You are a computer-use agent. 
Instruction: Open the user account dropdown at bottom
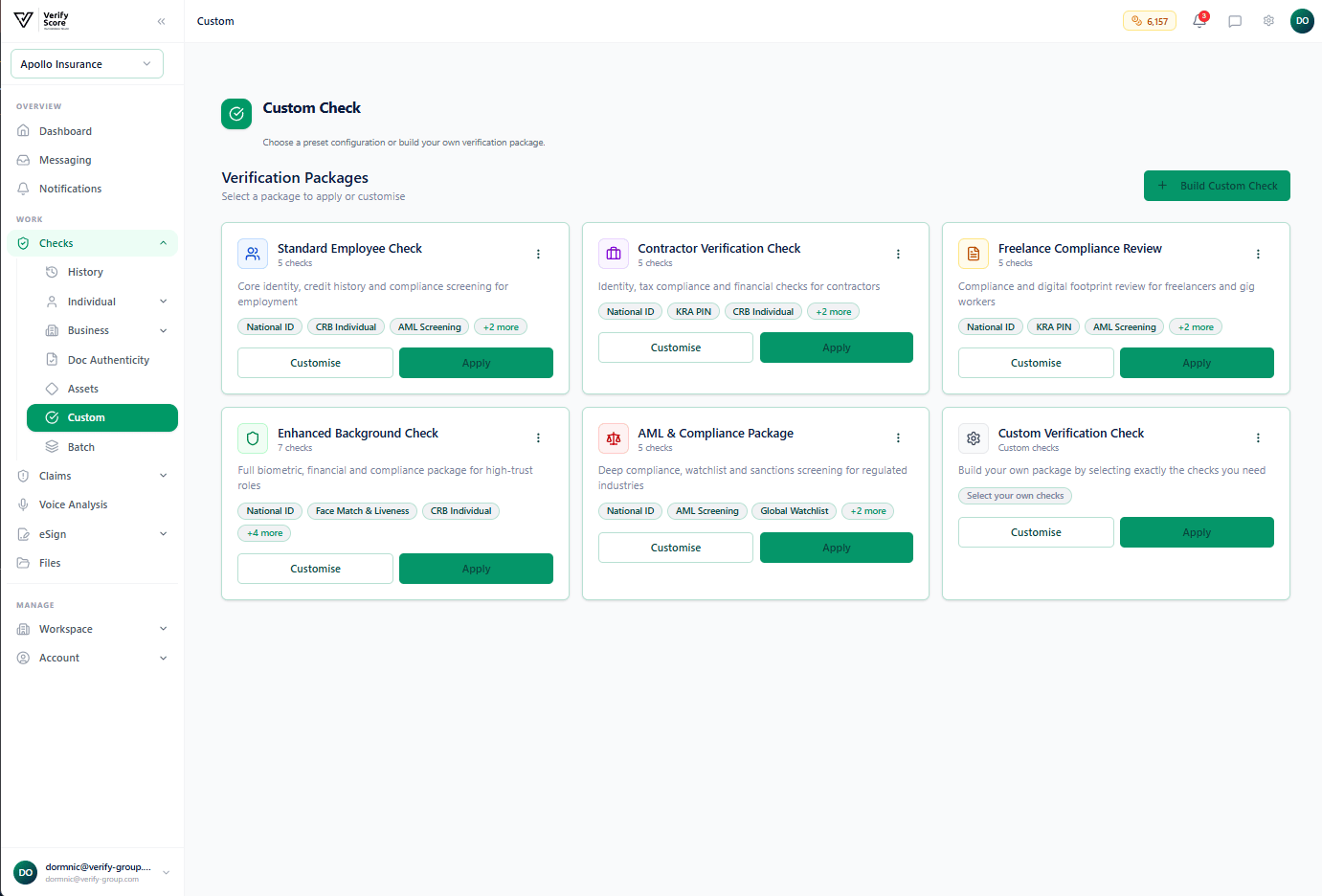point(92,872)
